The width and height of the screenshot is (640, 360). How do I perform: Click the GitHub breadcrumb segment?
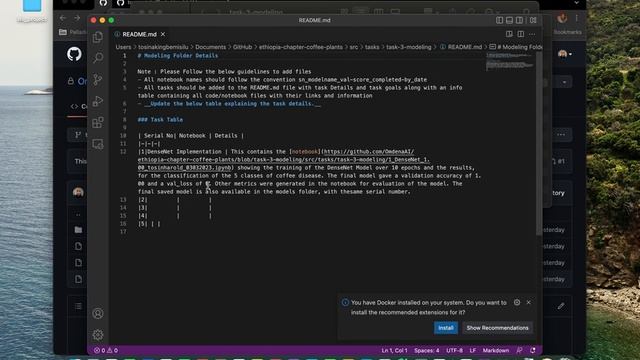pos(242,47)
